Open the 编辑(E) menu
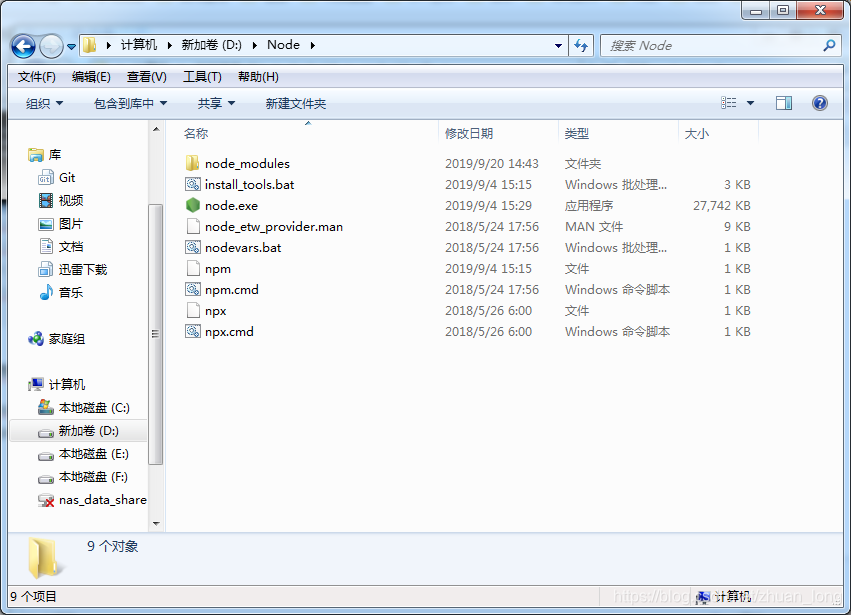 [x=91, y=77]
